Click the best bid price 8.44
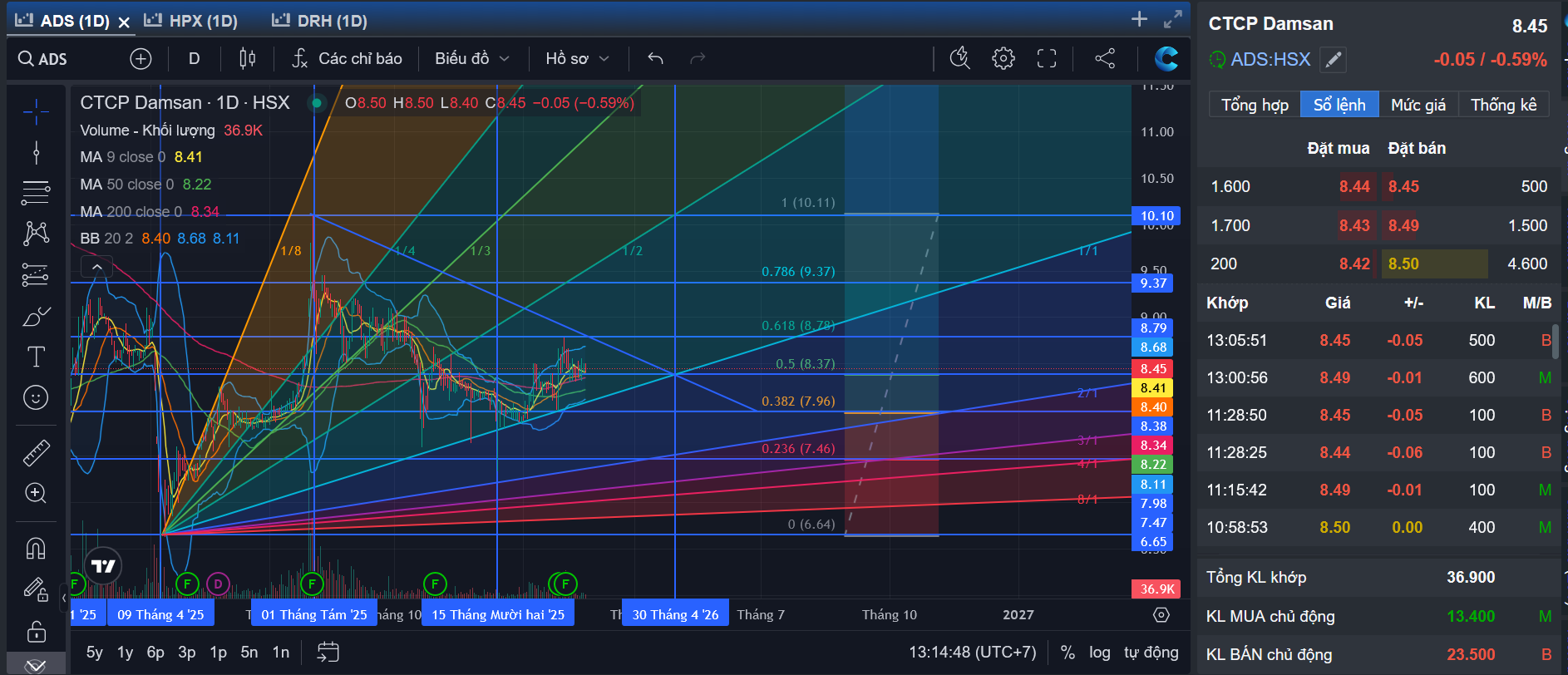The width and height of the screenshot is (1568, 675). (1354, 186)
